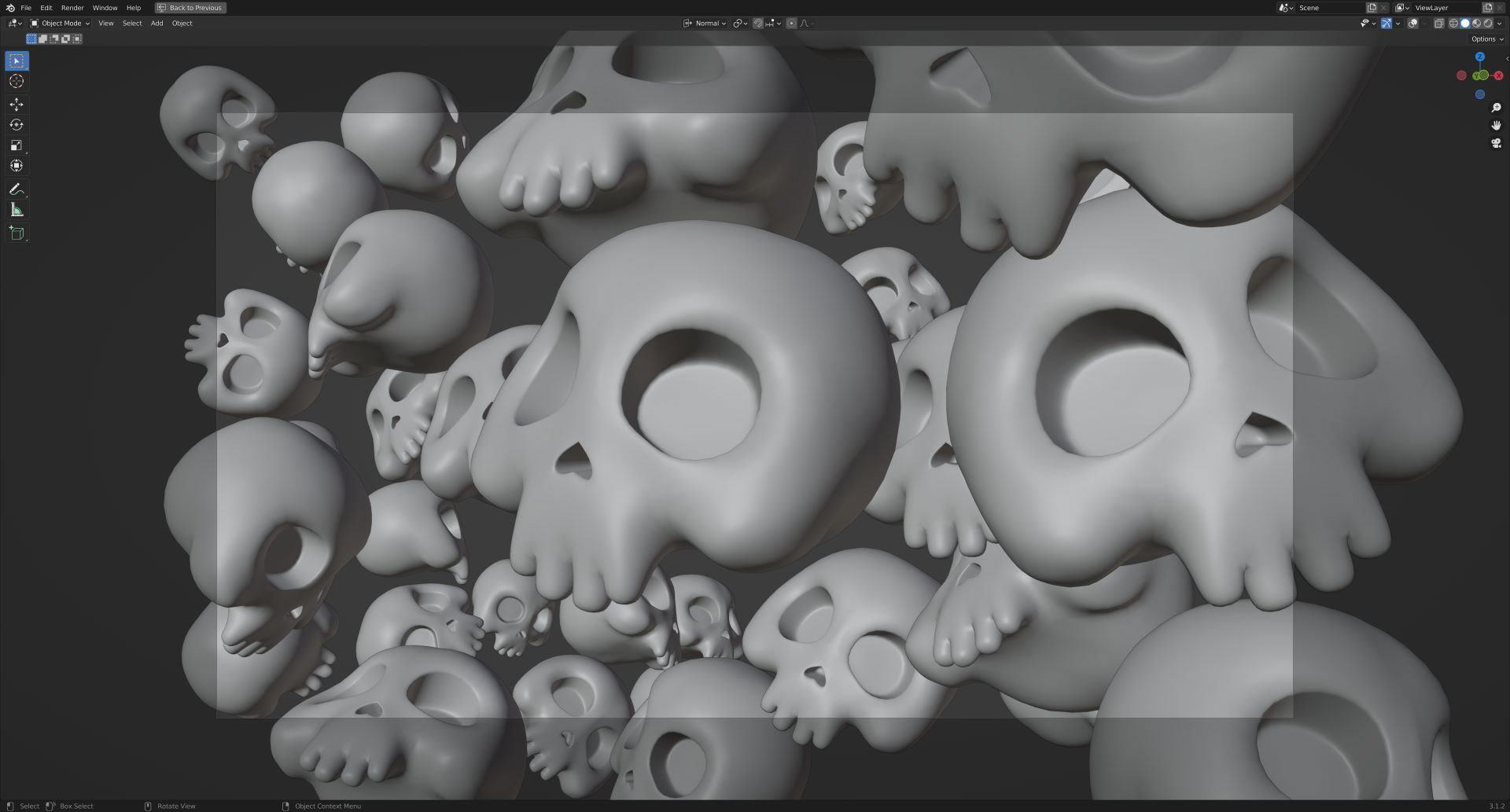Click the ViewLayer name field
1510x812 pixels.
pos(1446,8)
